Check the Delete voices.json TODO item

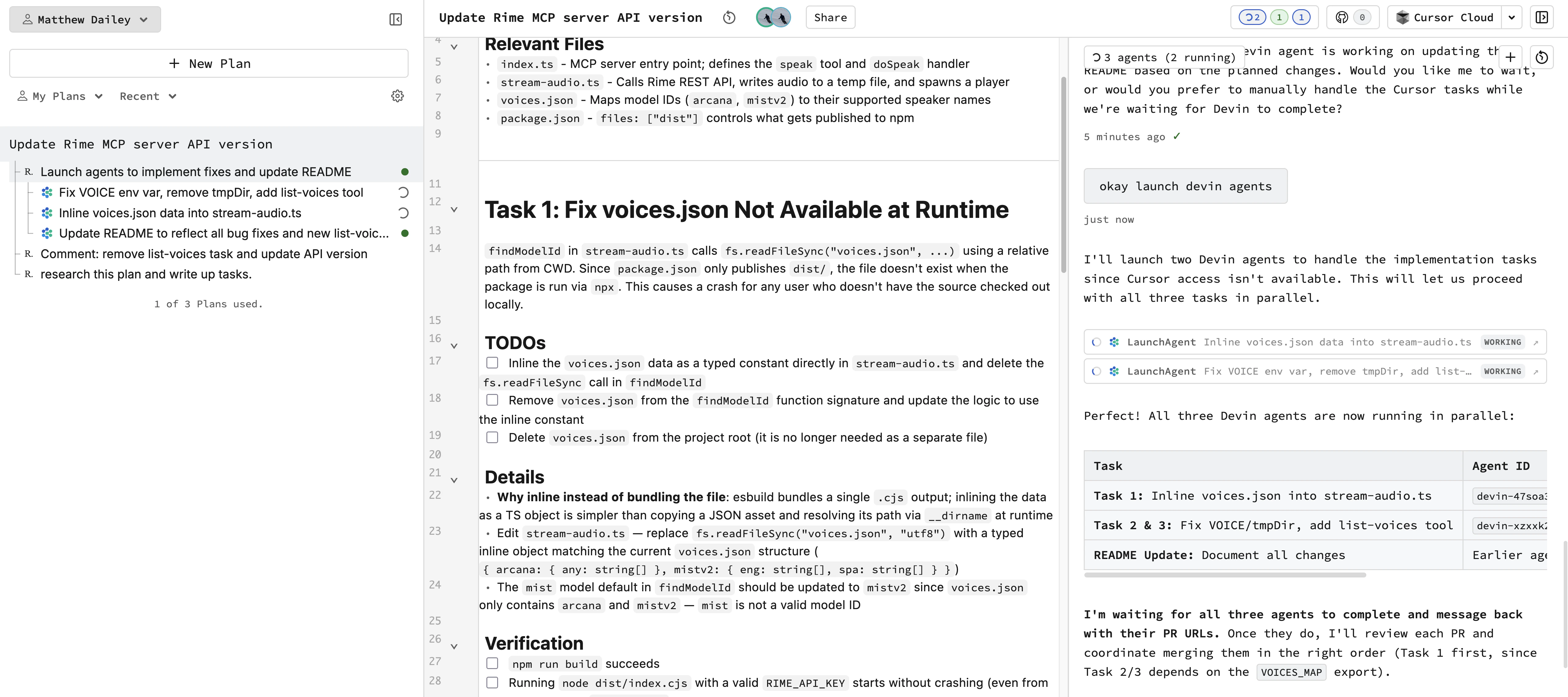(492, 437)
